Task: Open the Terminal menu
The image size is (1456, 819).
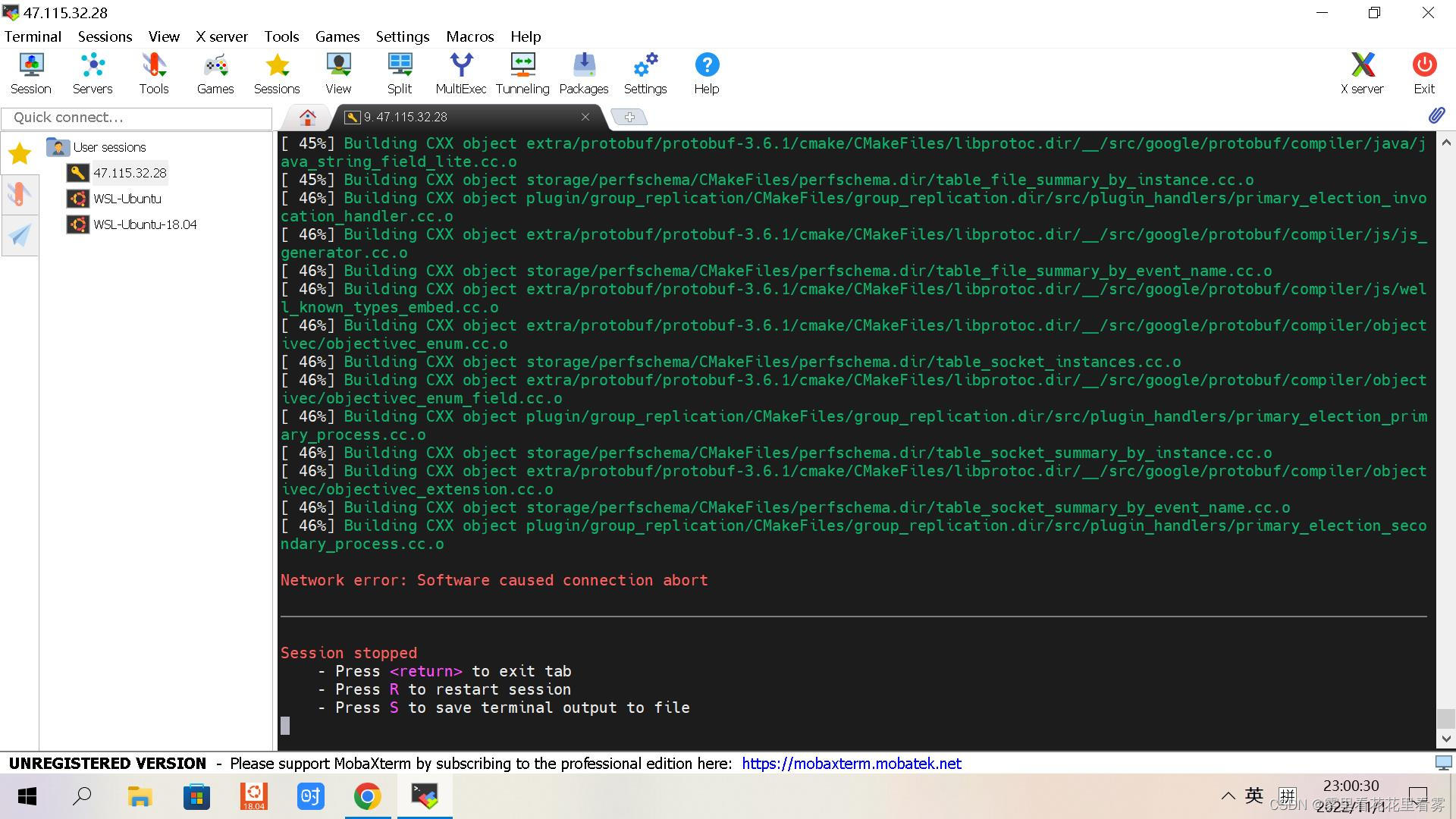Action: click(33, 36)
